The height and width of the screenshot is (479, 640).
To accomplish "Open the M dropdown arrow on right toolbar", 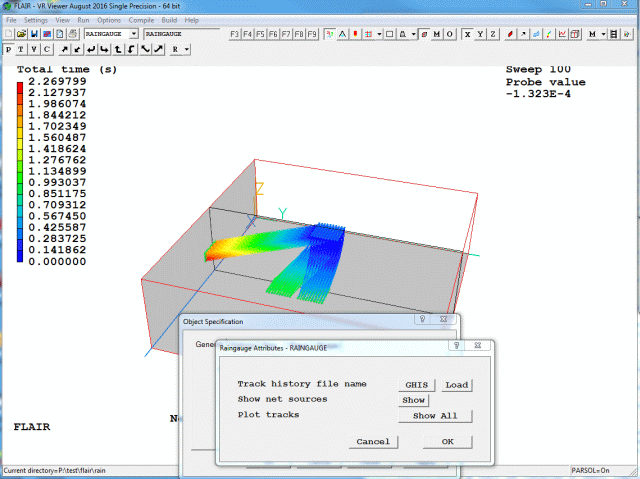I will pyautogui.click(x=603, y=34).
